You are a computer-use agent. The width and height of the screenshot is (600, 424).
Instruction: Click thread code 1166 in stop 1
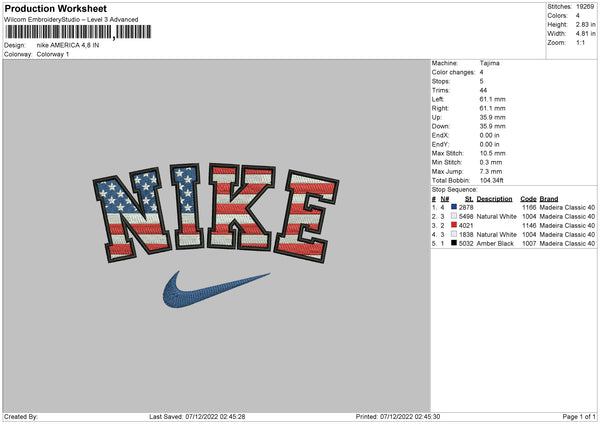(x=529, y=207)
